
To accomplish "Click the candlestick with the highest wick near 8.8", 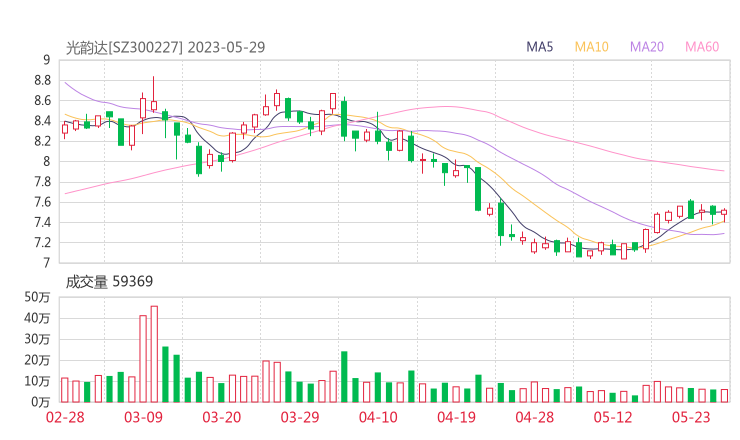I will (x=154, y=94).
